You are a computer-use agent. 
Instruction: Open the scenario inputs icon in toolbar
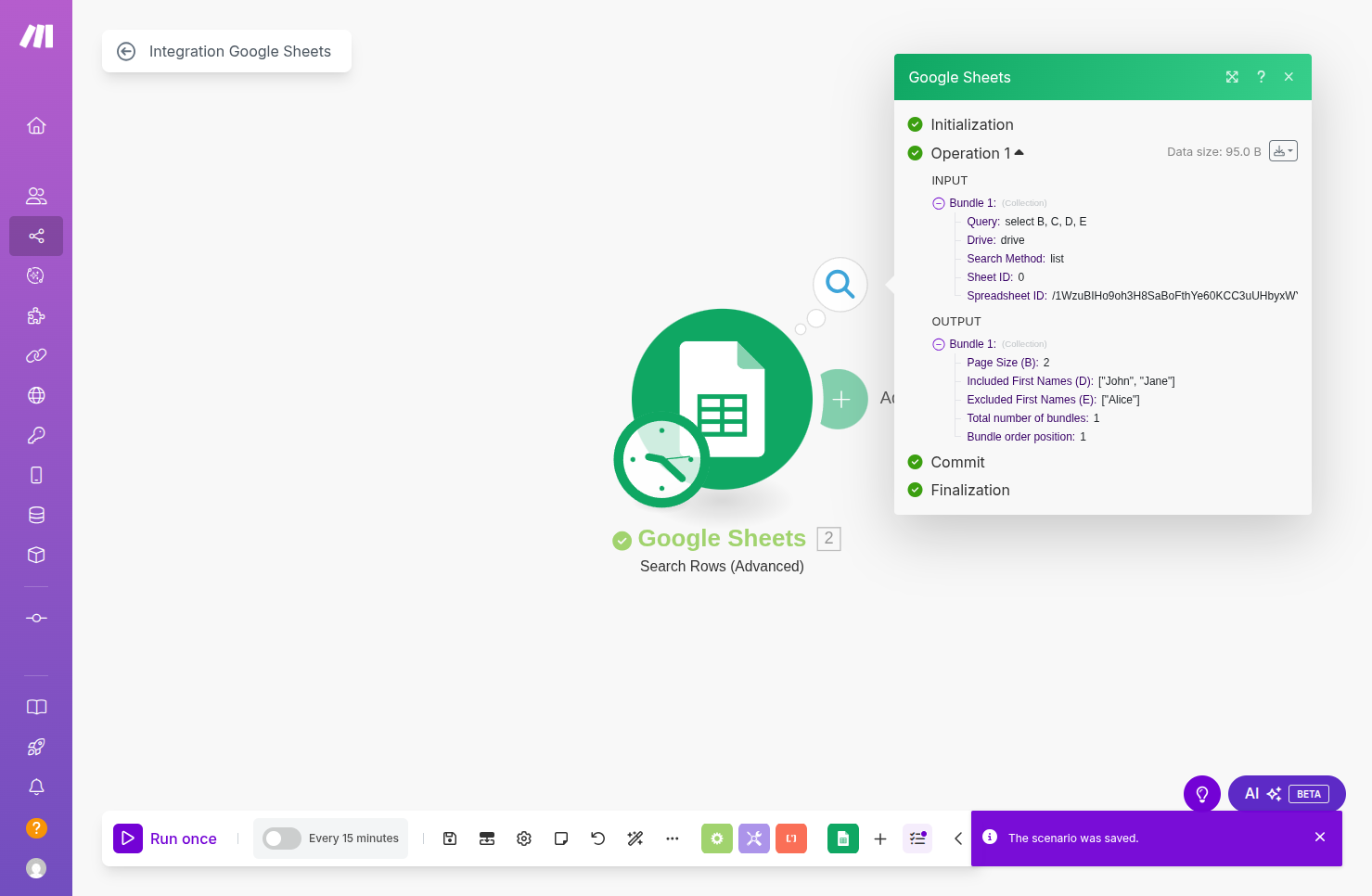click(x=487, y=838)
